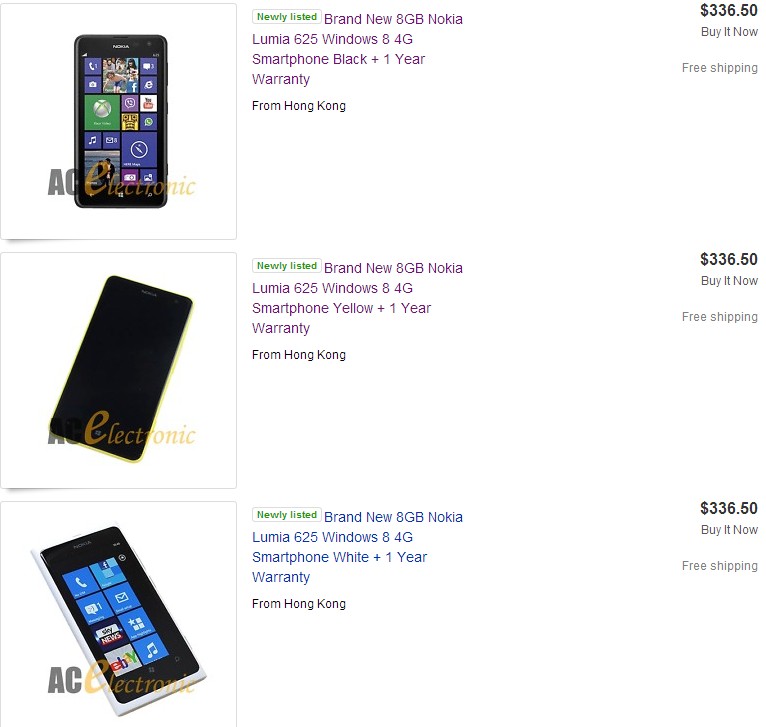Click From Hong Kong under the White listing

[299, 604]
